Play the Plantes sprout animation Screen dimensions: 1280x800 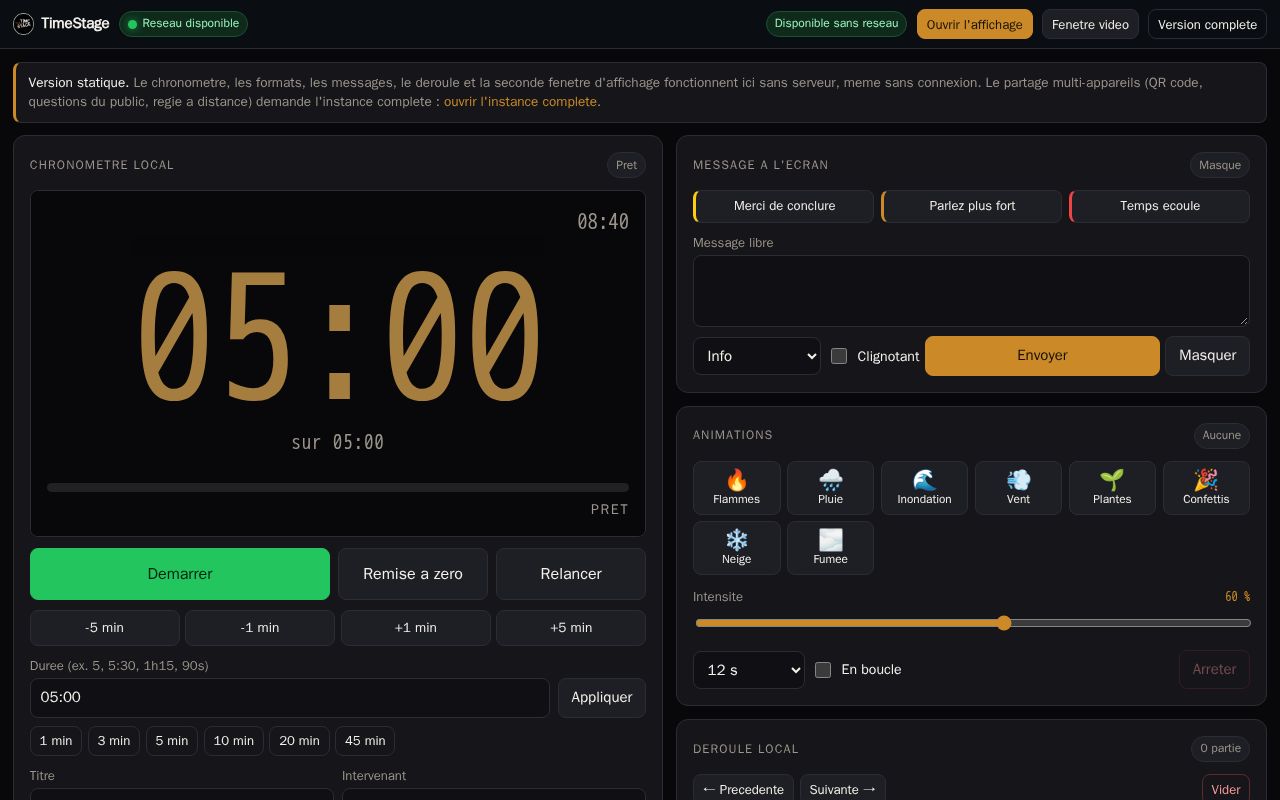(1112, 488)
